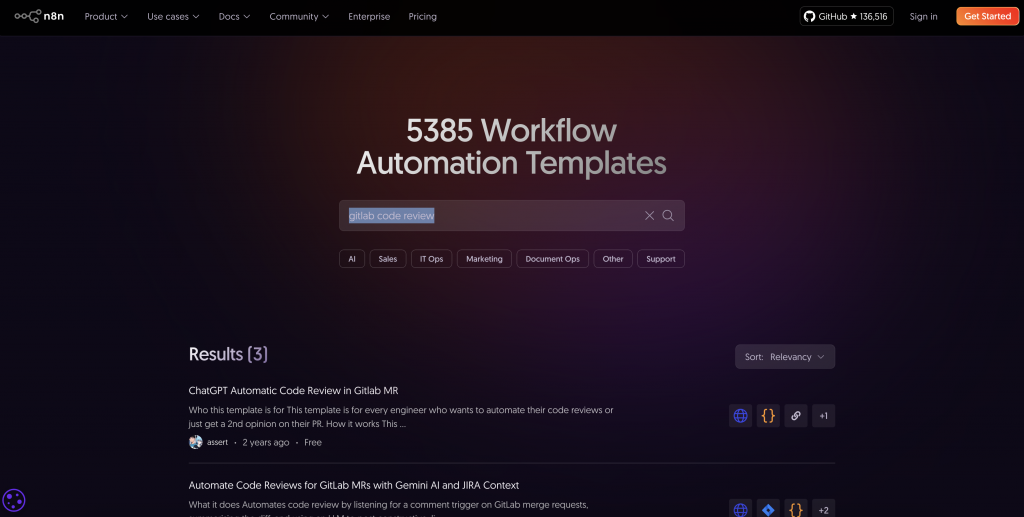Open 'Automate Code Reviews for GitLab MRs with Gemini AI'
Screen dimensions: 1024x517
(354, 485)
